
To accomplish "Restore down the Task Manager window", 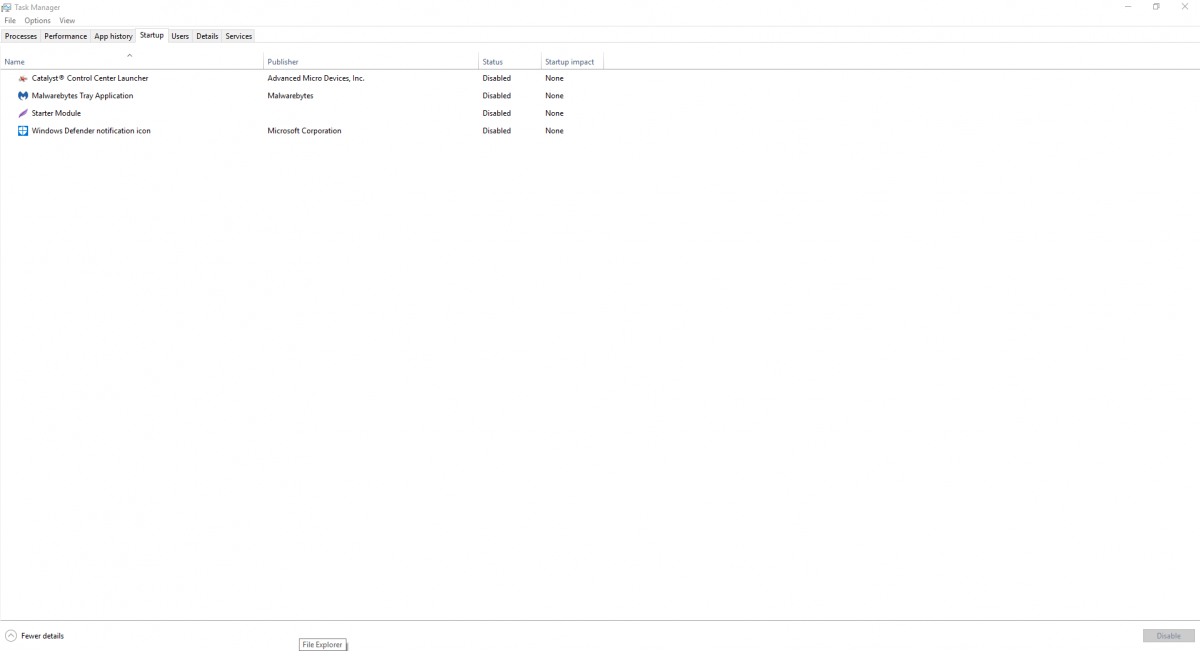I will (1156, 7).
